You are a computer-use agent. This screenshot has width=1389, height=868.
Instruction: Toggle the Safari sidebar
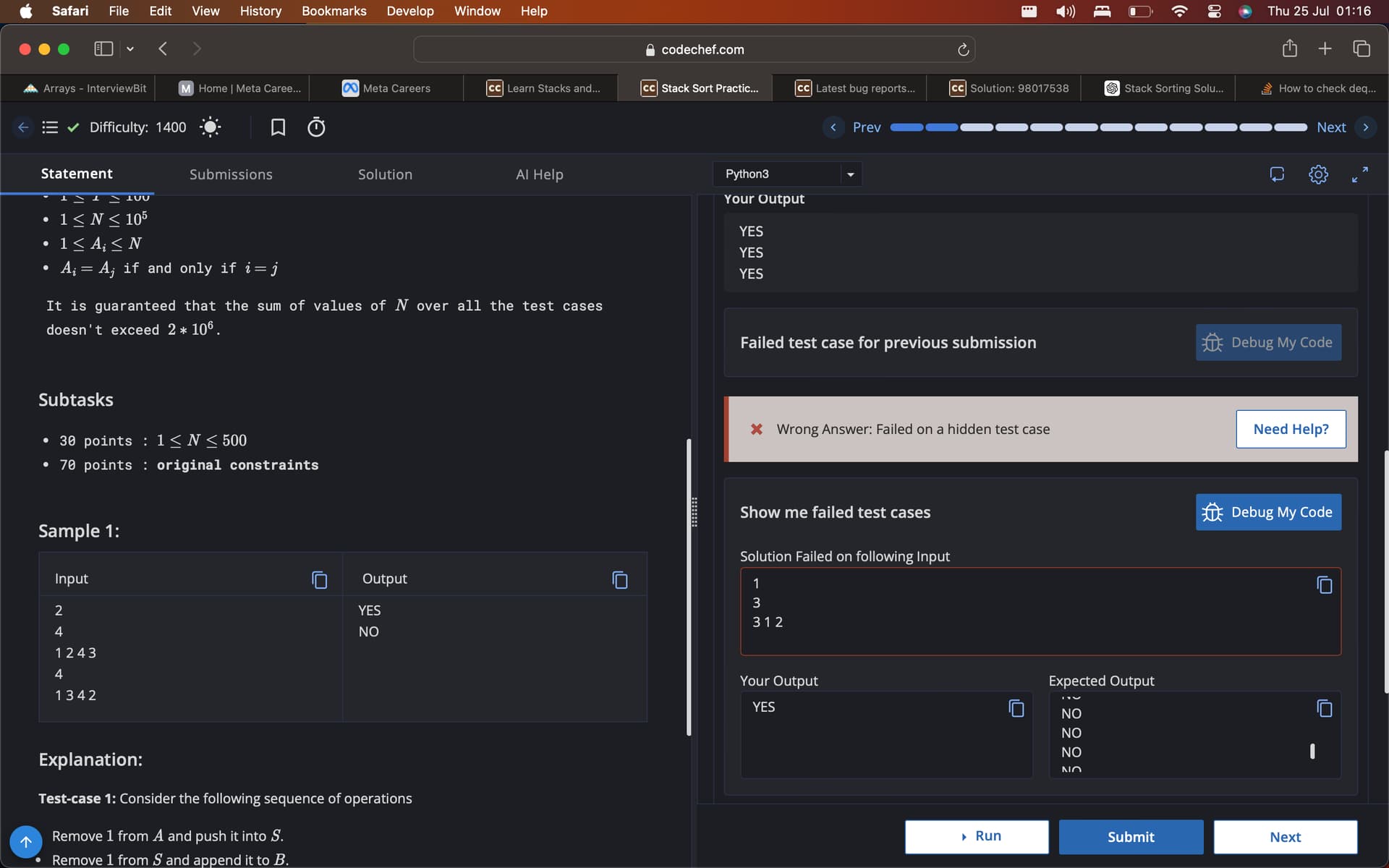click(x=103, y=49)
